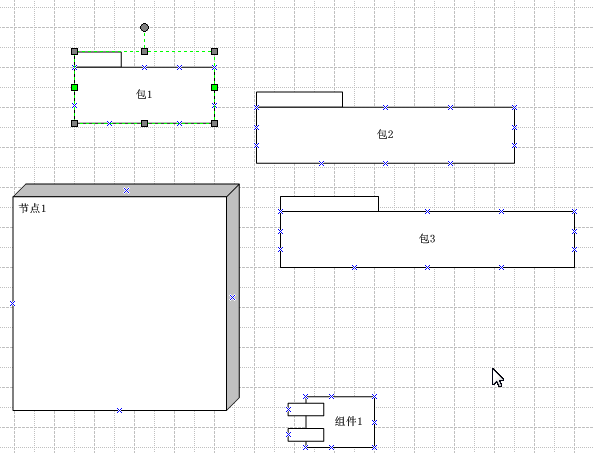Click the bottom-center handle of 包1
Image resolution: width=593 pixels, height=453 pixels.
pyautogui.click(x=144, y=124)
